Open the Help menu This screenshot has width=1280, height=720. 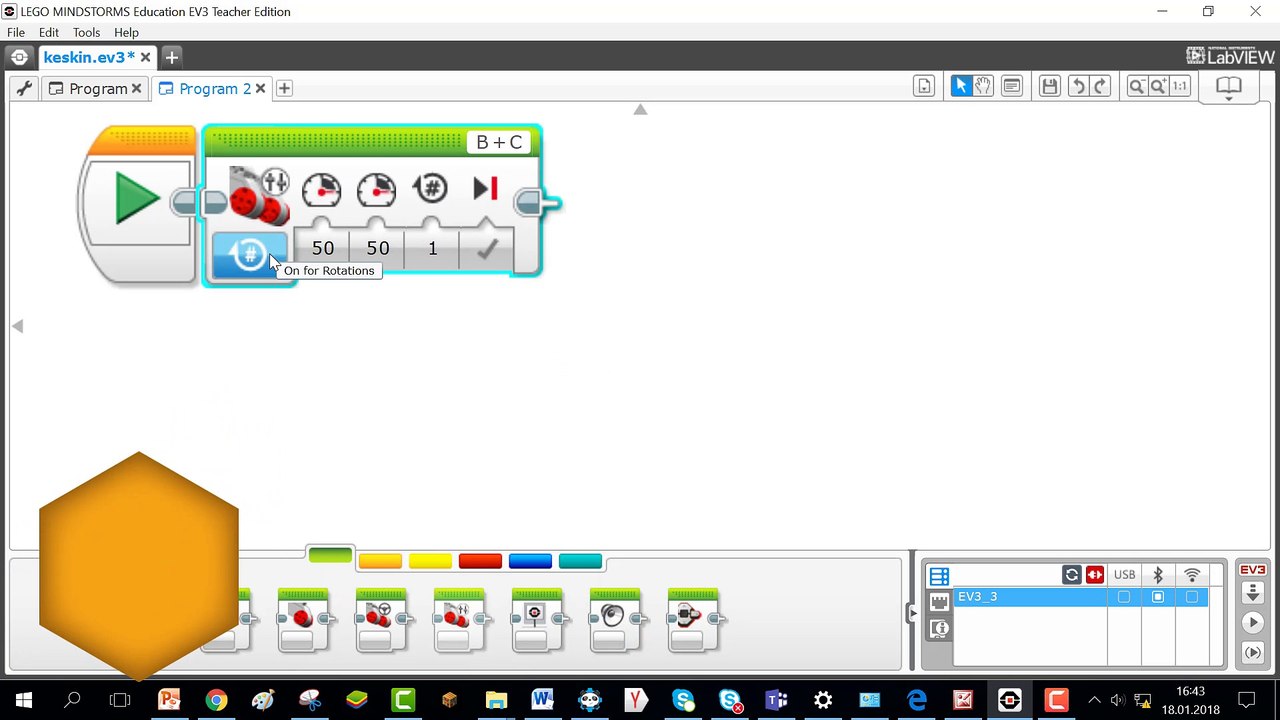[x=126, y=33]
